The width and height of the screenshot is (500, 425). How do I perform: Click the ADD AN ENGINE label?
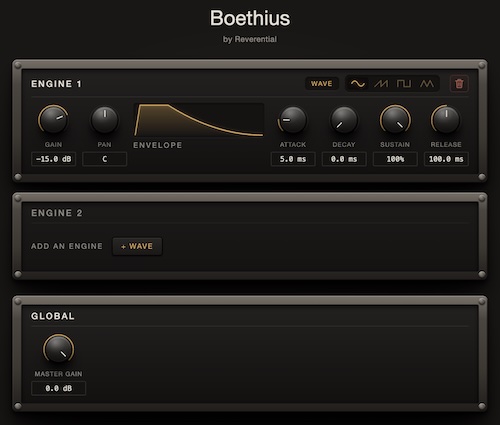click(x=67, y=246)
